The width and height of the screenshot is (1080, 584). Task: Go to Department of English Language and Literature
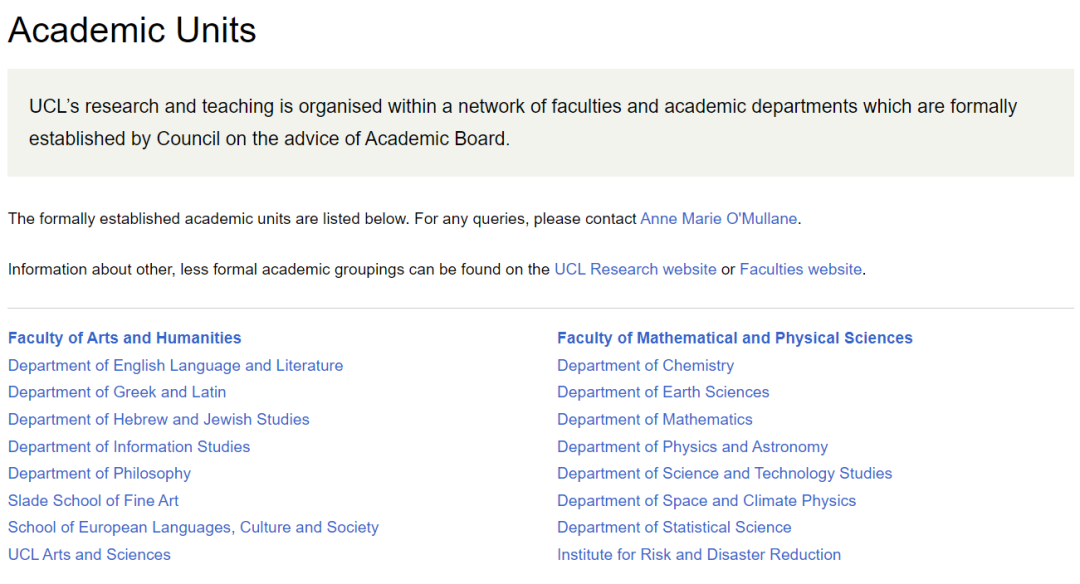[x=175, y=365]
